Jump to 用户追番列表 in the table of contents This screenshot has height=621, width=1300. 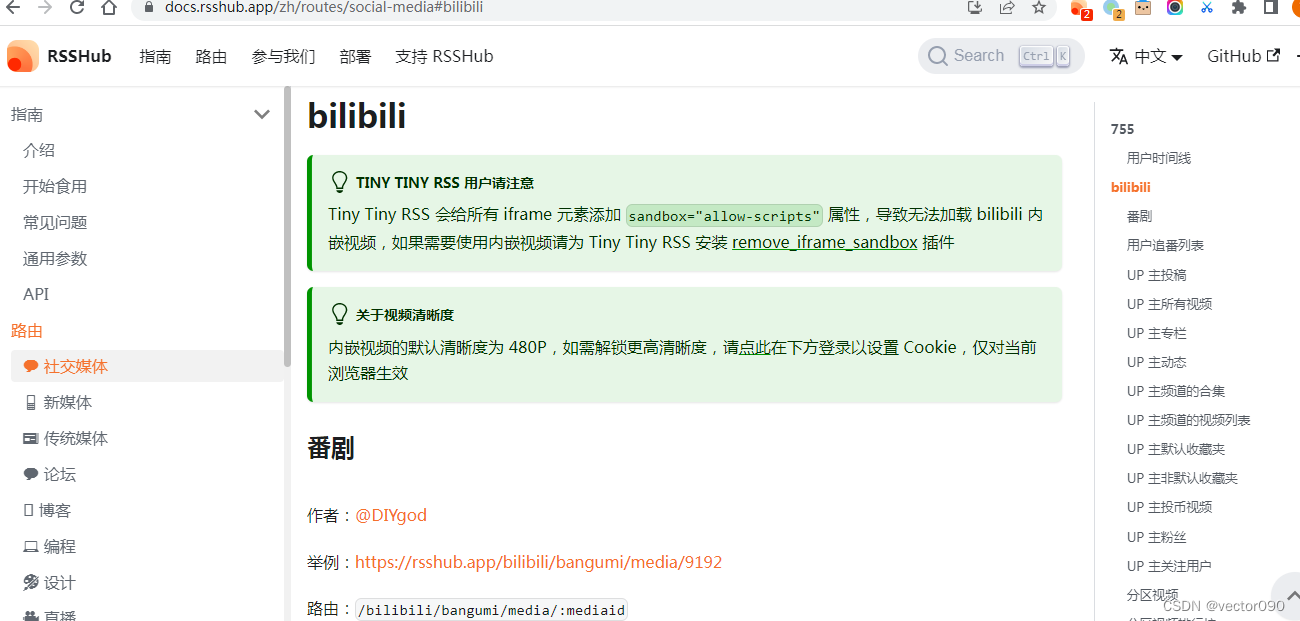1165,245
